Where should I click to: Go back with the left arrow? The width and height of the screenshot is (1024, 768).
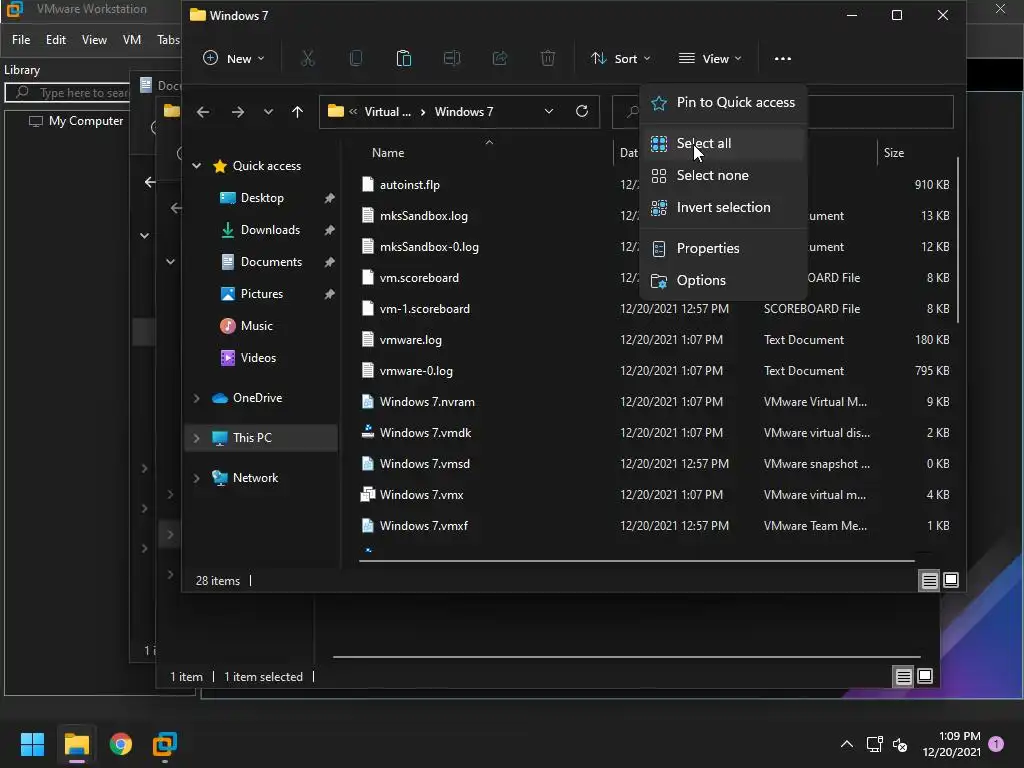click(203, 112)
